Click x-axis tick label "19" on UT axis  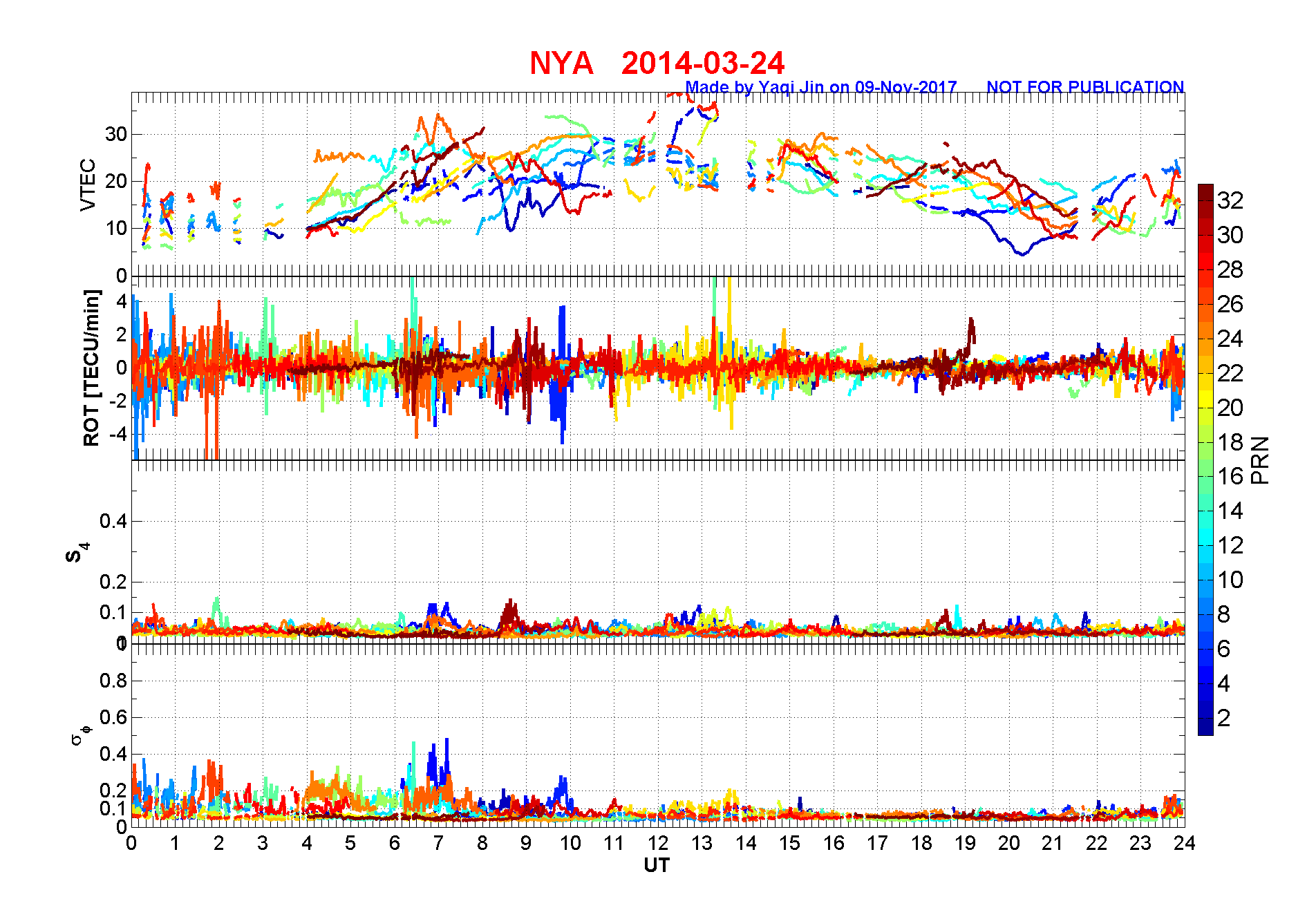click(965, 843)
